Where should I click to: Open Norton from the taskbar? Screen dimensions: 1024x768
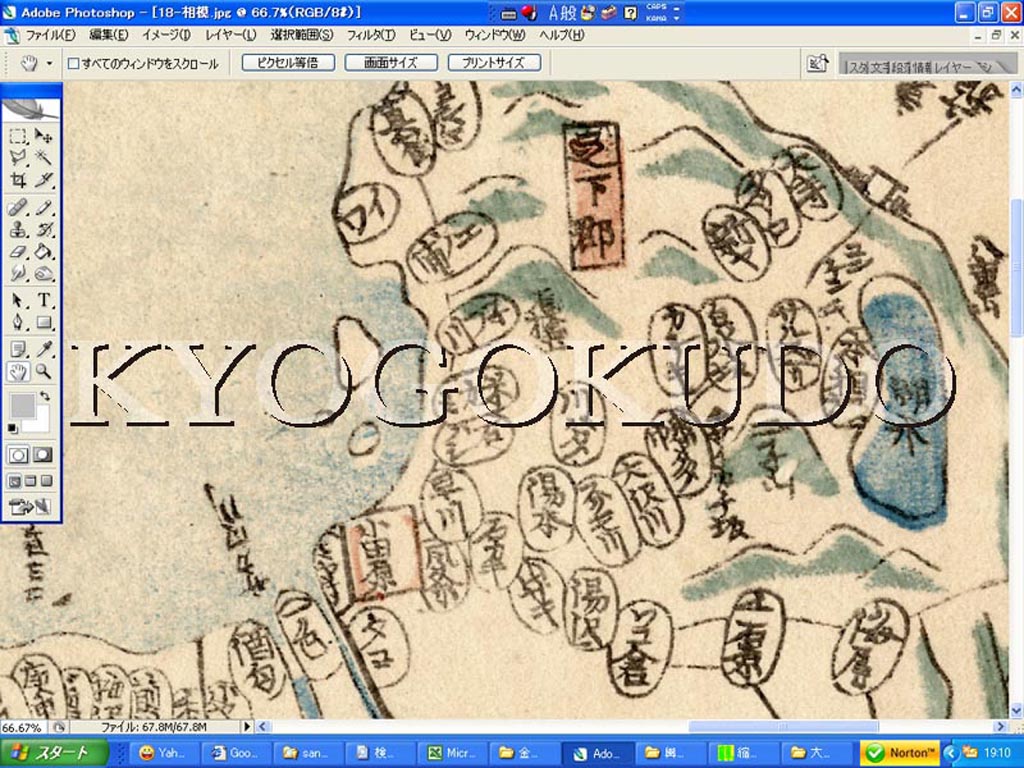coord(900,753)
